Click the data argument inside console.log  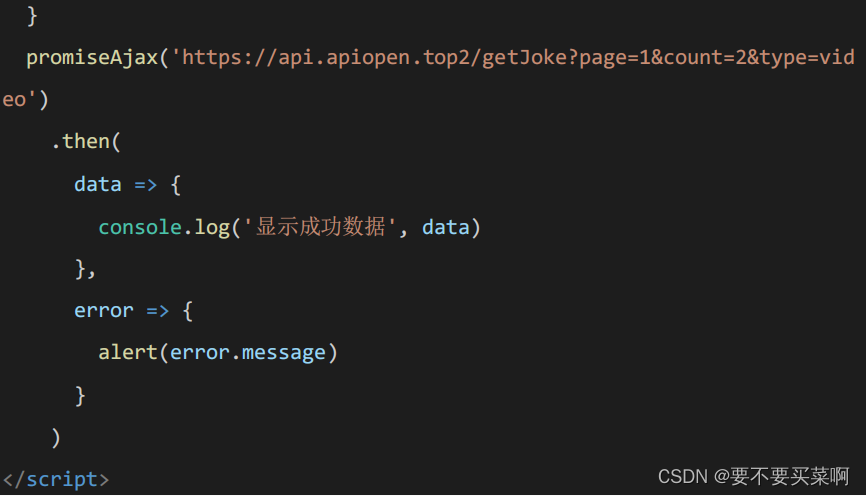[446, 227]
